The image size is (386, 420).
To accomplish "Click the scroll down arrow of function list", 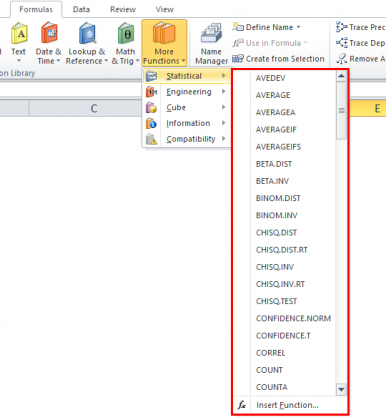I will (341, 389).
